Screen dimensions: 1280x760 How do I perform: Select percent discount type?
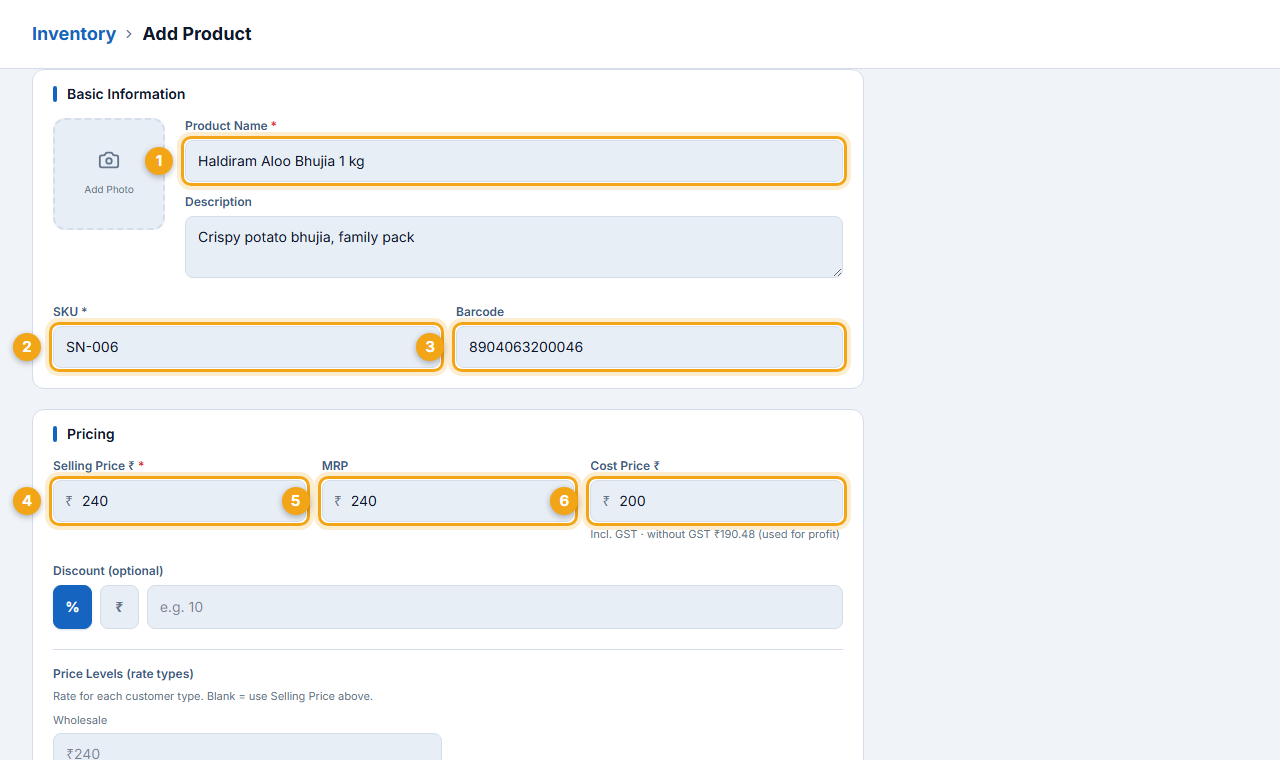[x=72, y=607]
